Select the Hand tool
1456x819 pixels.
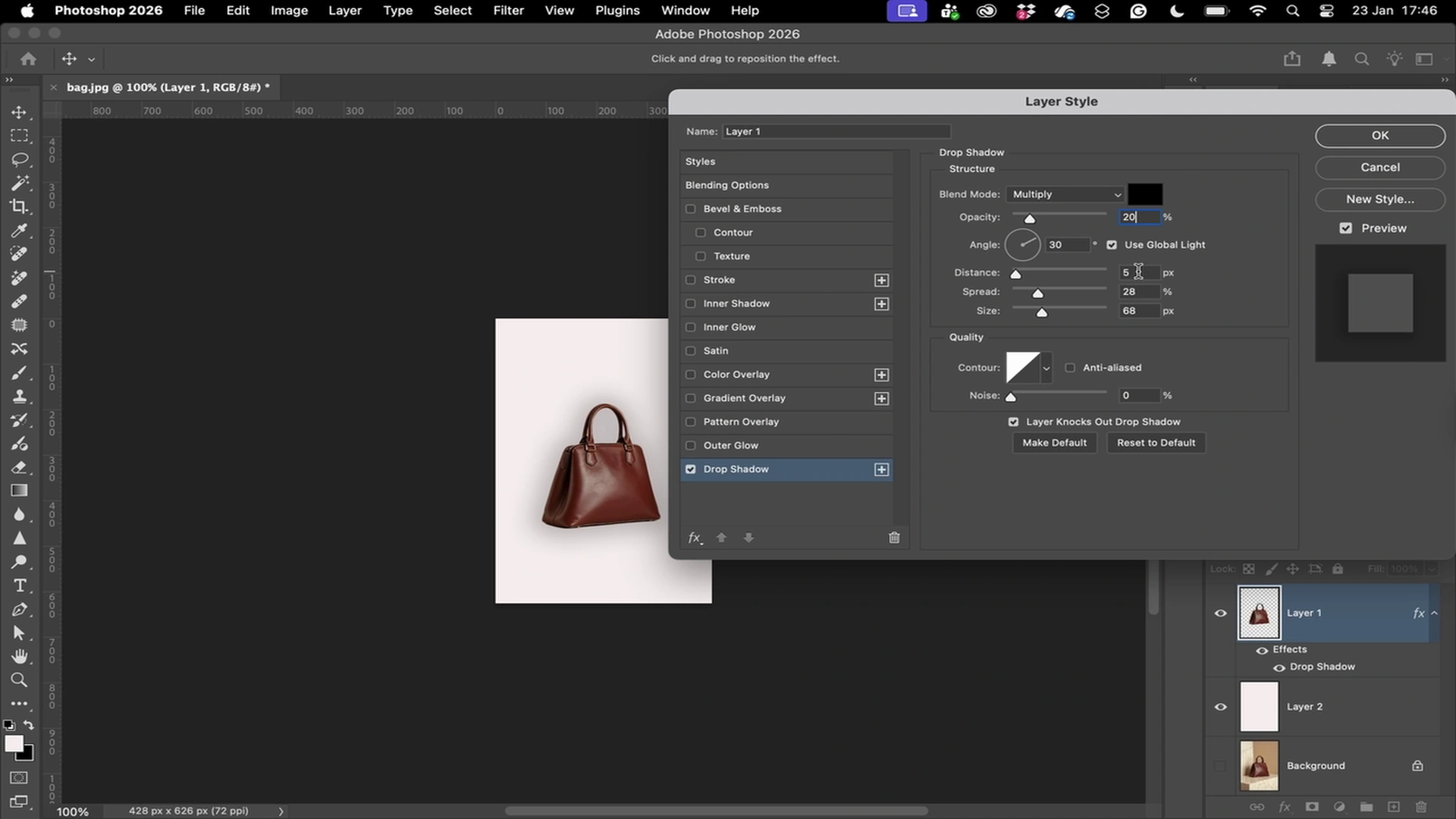coord(19,656)
